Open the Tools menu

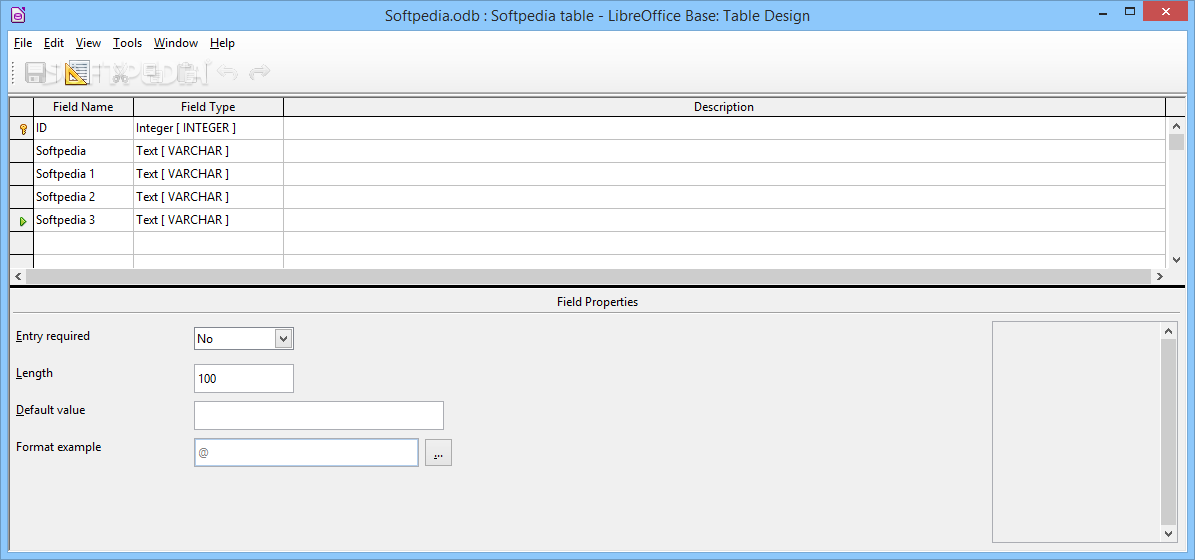127,43
